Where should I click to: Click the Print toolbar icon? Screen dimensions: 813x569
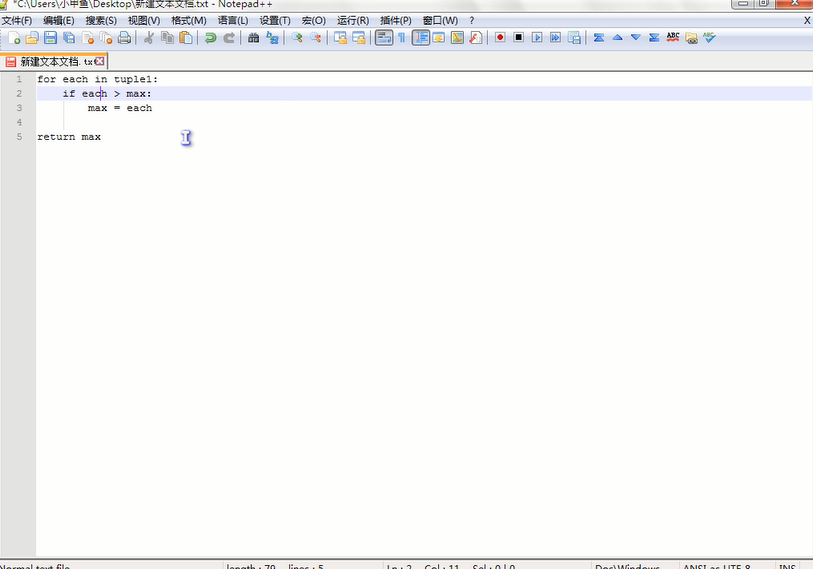[x=124, y=38]
